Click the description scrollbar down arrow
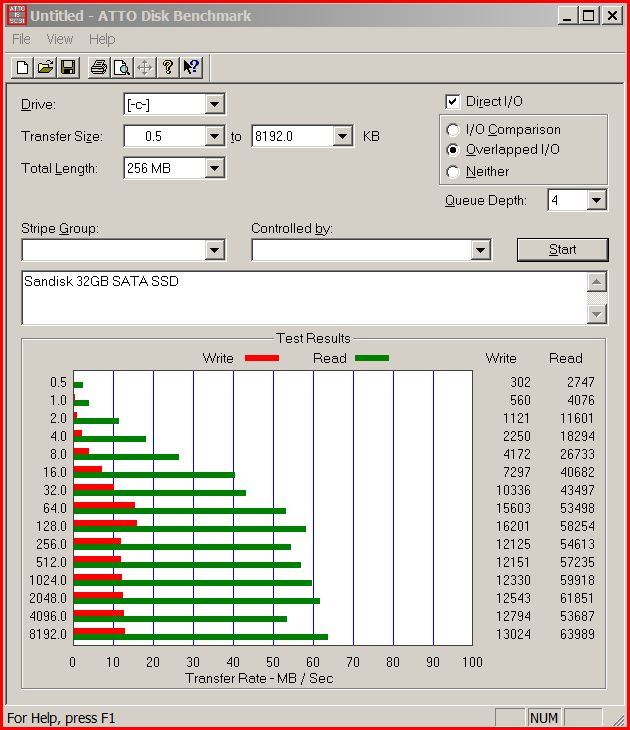630x730 pixels. pos(596,314)
